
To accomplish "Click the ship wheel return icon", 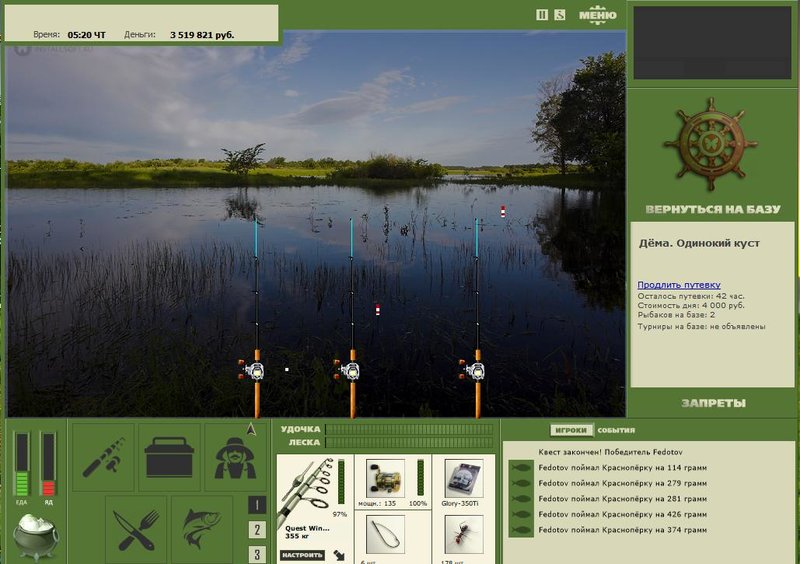I will click(710, 143).
